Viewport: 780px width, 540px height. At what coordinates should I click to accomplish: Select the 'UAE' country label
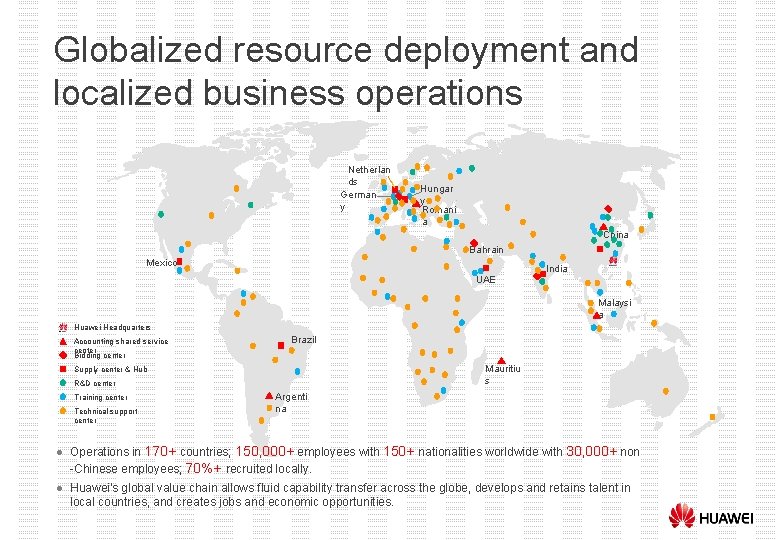(486, 279)
